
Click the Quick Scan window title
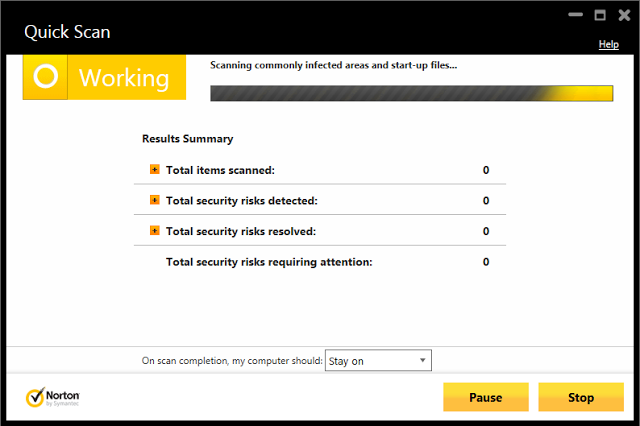(x=69, y=32)
